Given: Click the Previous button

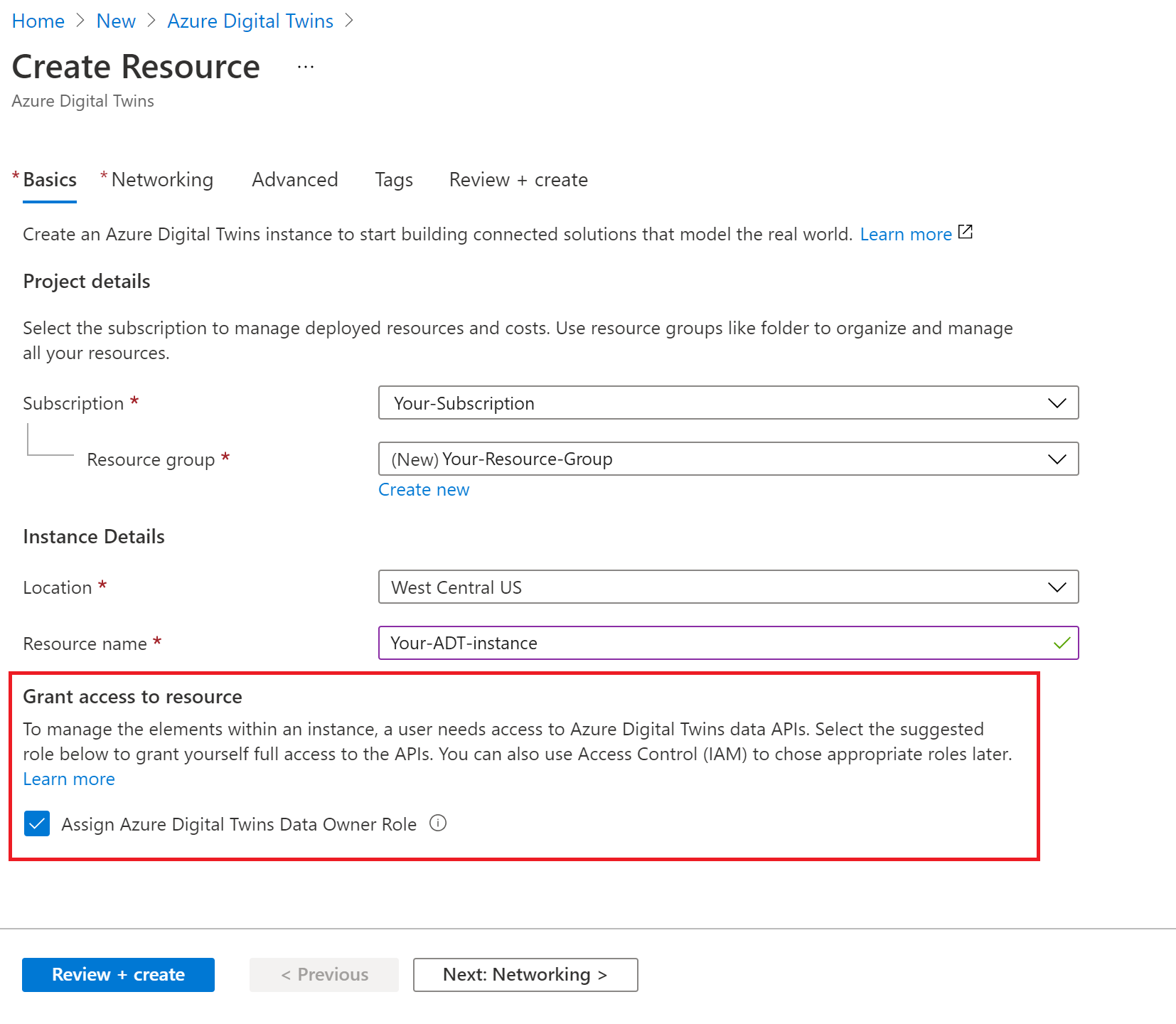Looking at the screenshot, I should pos(324,974).
